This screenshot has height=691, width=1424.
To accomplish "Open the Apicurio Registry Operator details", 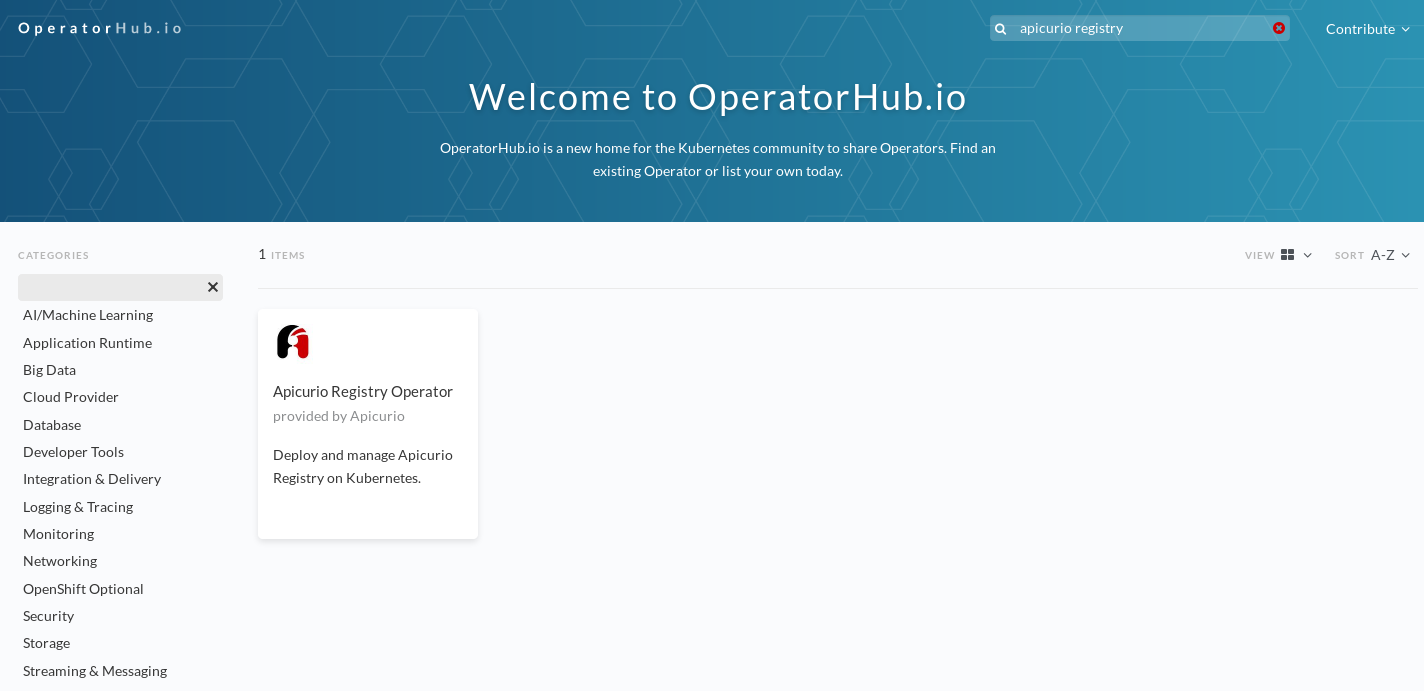I will 363,391.
